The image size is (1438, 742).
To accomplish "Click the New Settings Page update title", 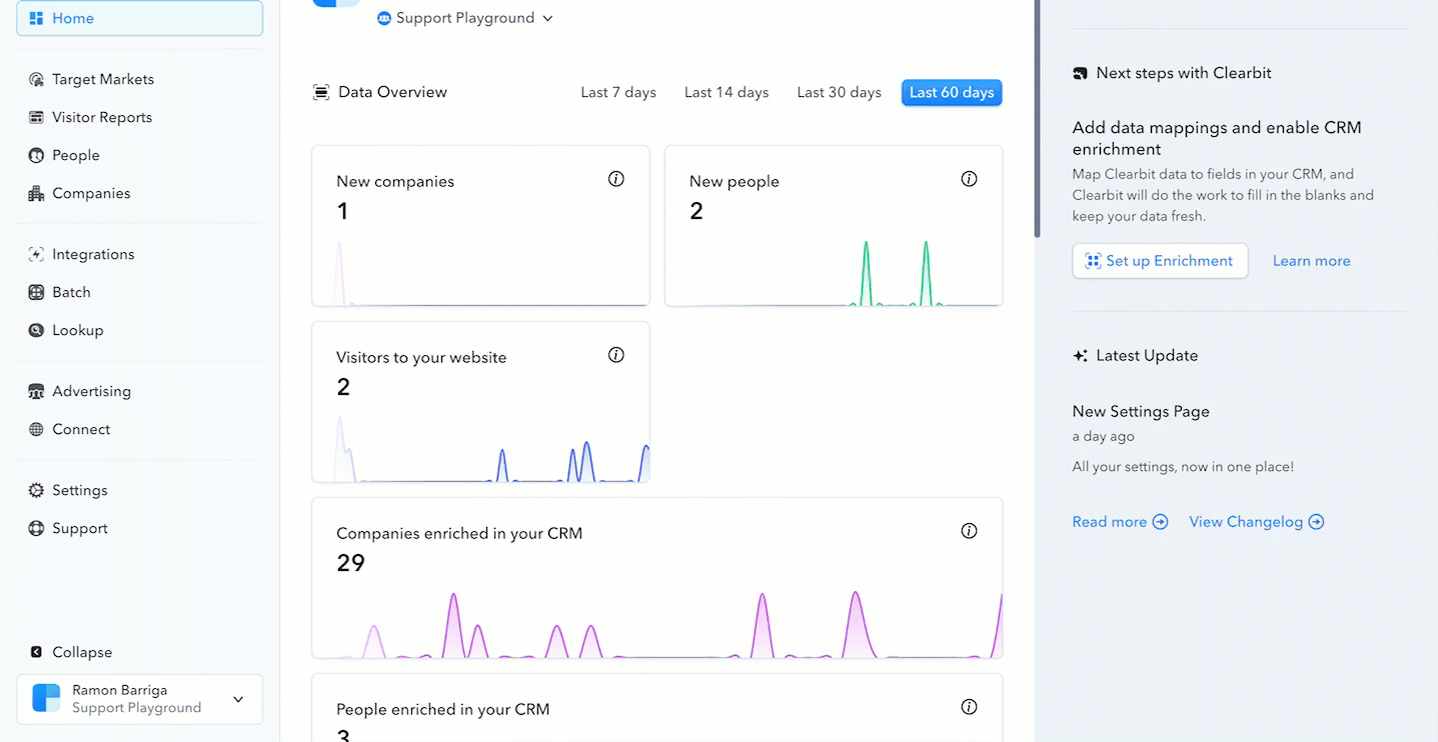I will click(1141, 411).
